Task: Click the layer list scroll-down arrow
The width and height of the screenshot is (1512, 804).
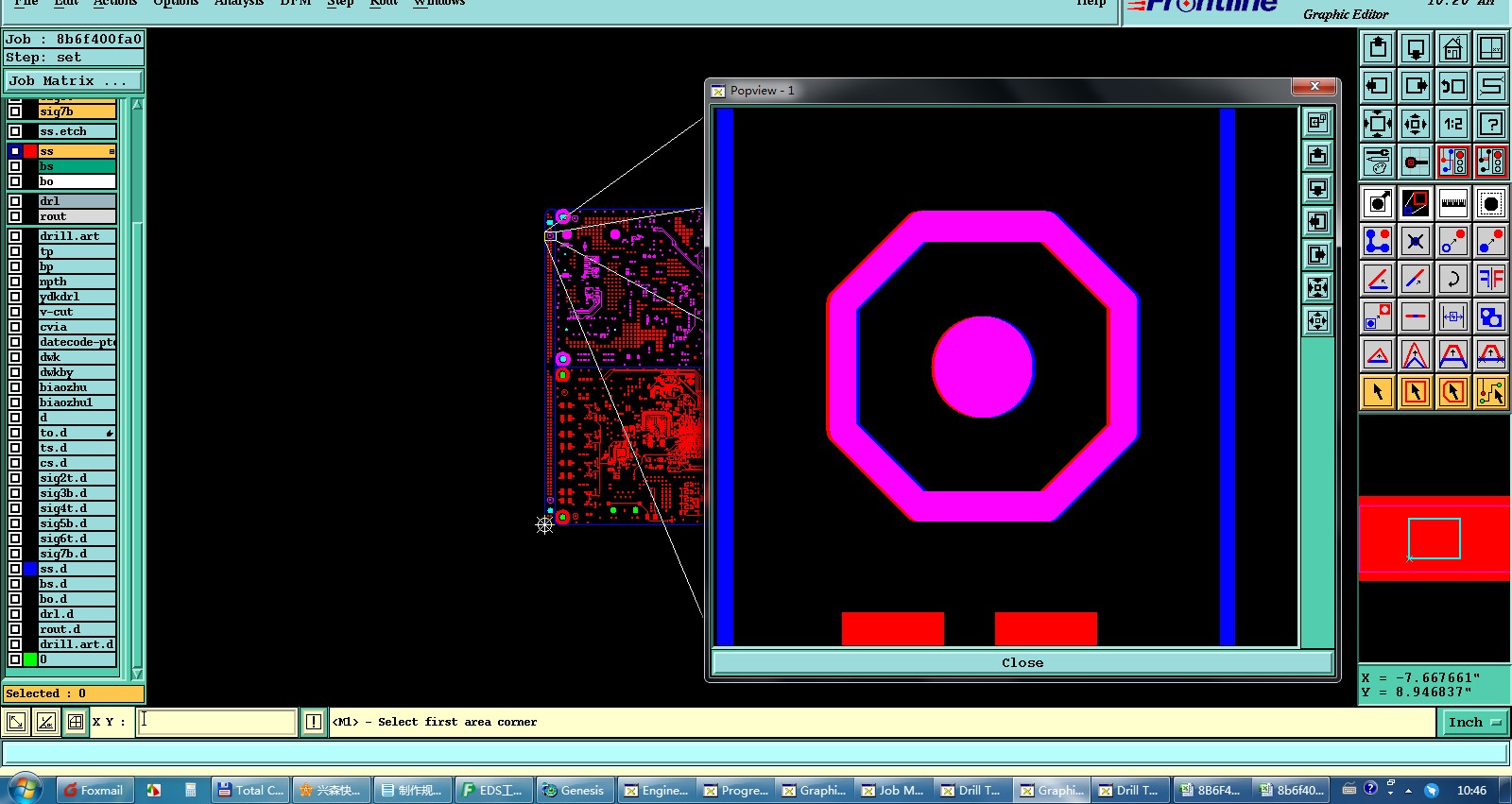Action: click(137, 674)
